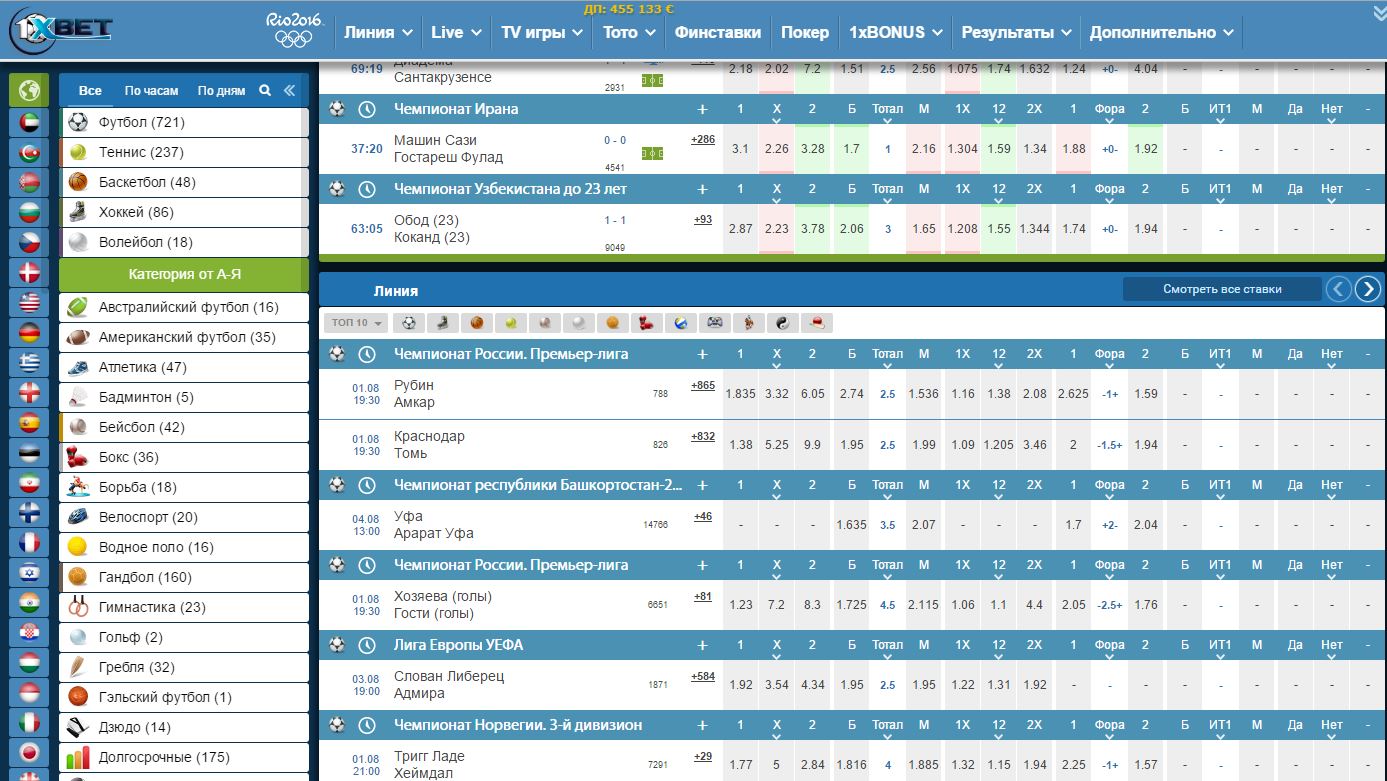
Task: Click the right arrow to scroll Линия leagues
Action: (x=1368, y=288)
